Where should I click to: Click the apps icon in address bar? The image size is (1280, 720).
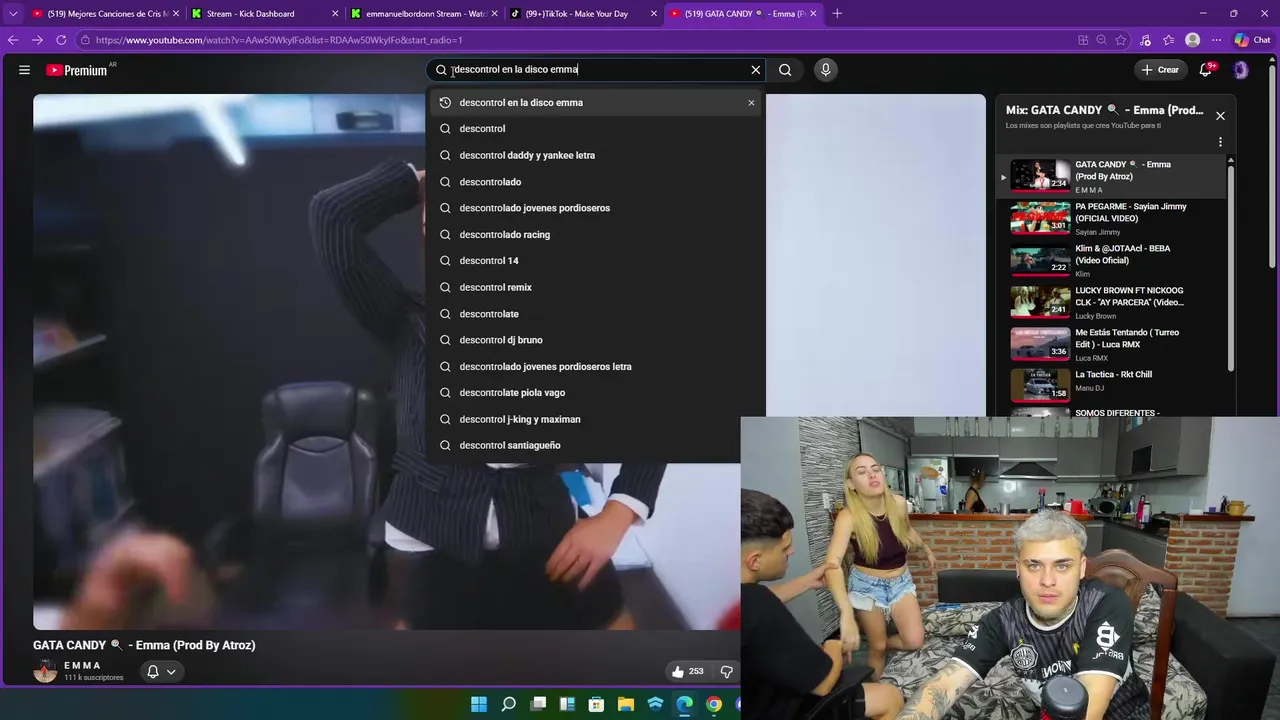[1083, 40]
